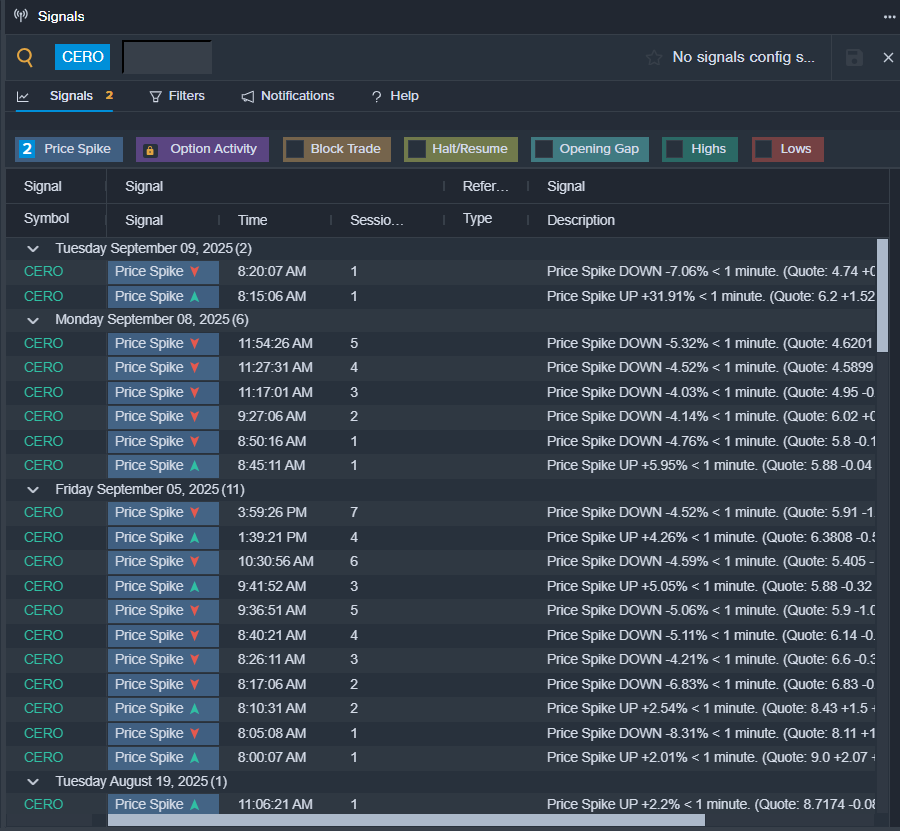The width and height of the screenshot is (900, 831).
Task: Enable the Highs signal filter
Action: click(700, 149)
